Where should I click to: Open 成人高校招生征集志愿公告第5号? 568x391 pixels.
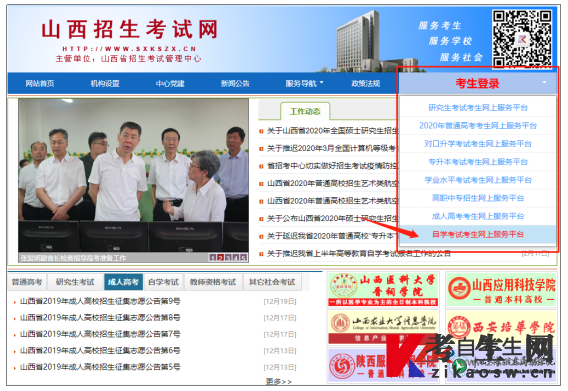100,367
